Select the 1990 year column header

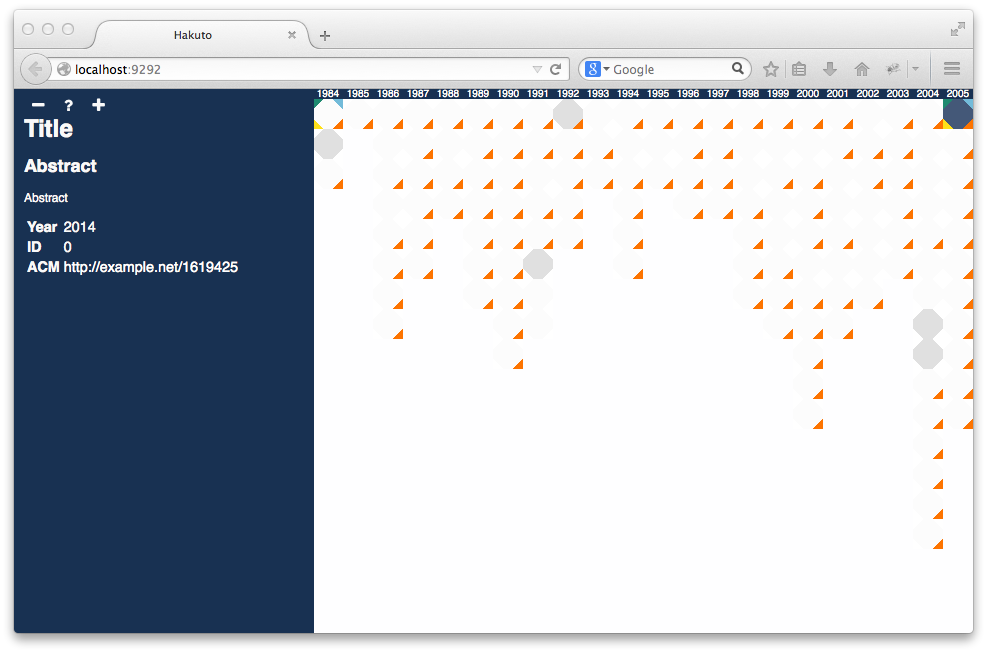click(508, 94)
